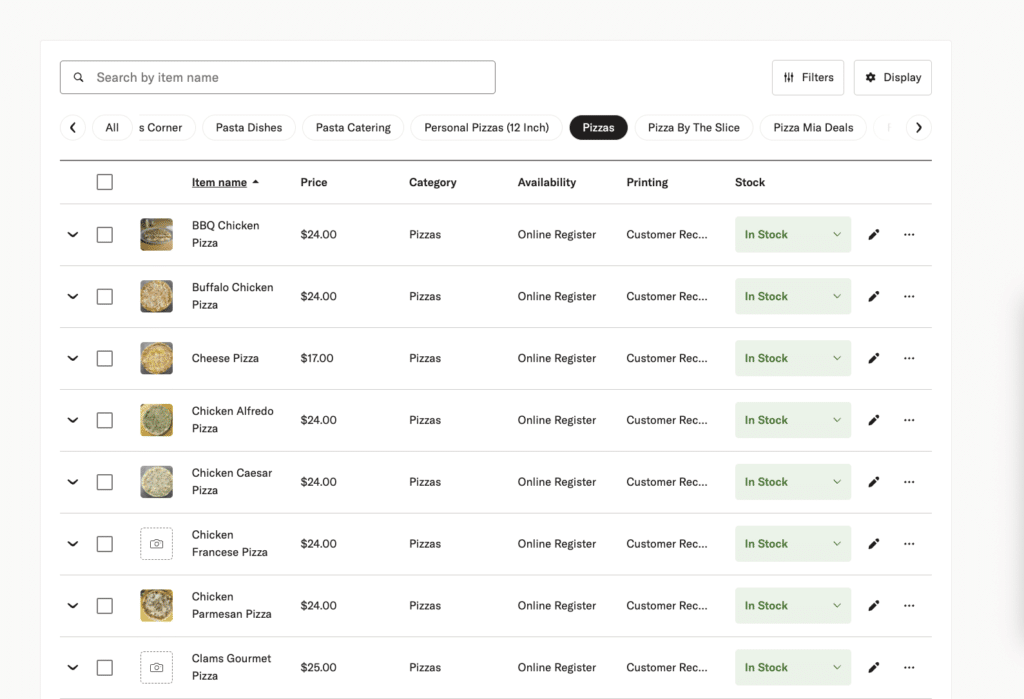This screenshot has height=699, width=1024.
Task: Select the Pizza By The Slice tab
Action: (693, 127)
